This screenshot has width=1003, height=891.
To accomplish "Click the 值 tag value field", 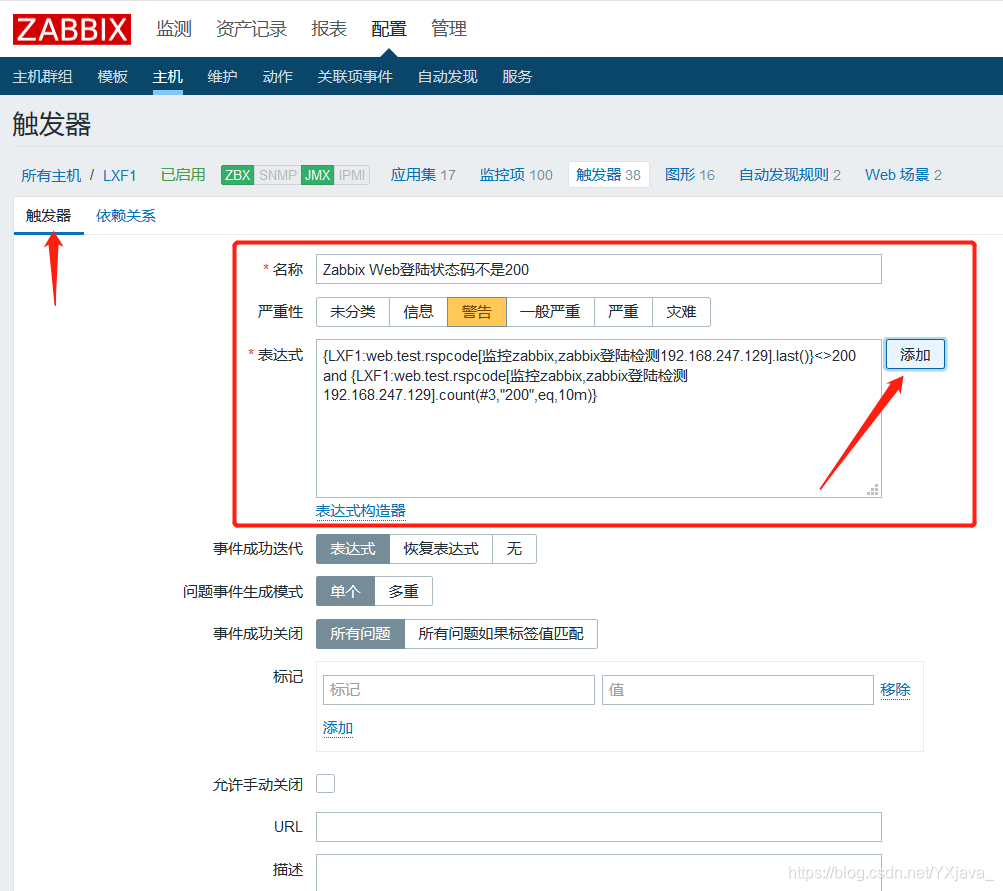I will click(x=738, y=690).
